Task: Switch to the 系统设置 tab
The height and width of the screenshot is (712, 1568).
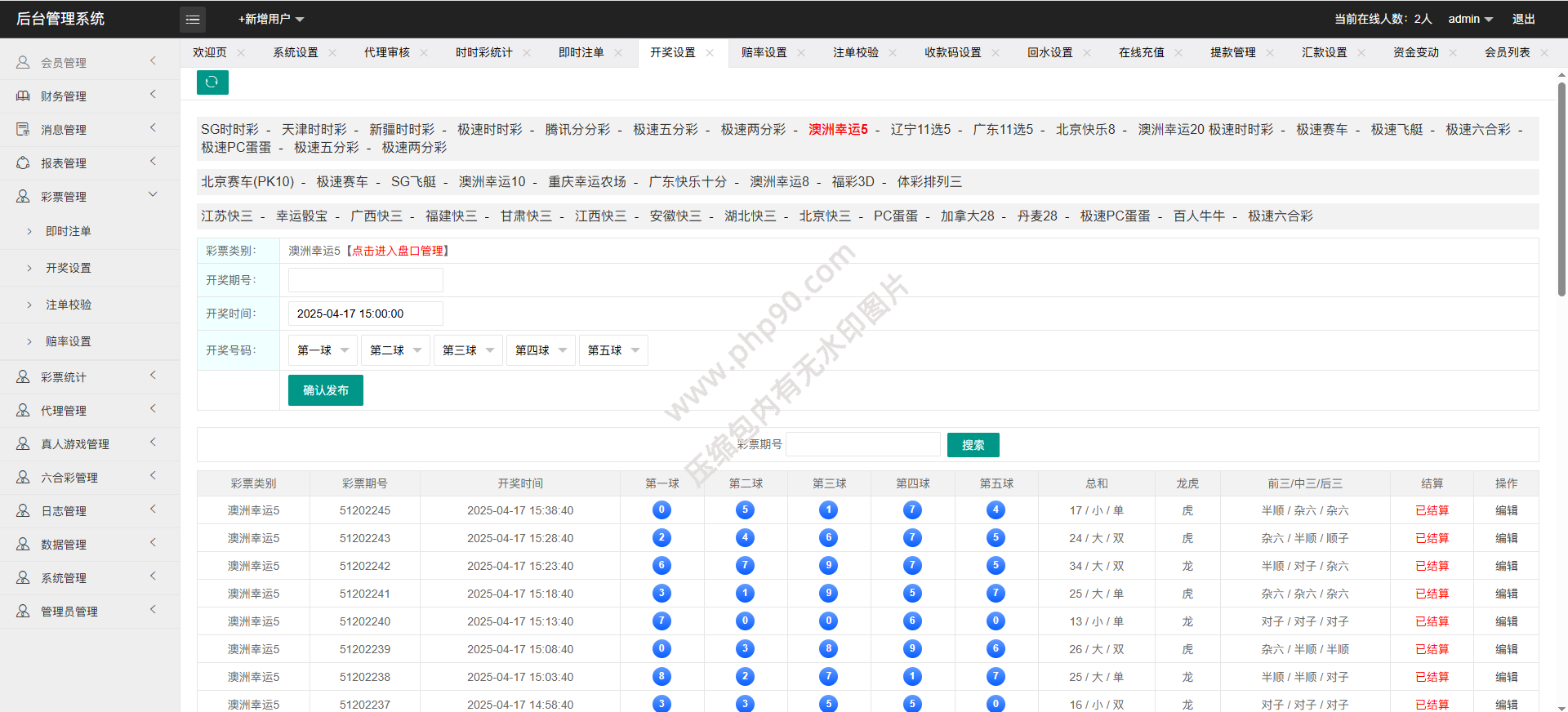Action: click(x=295, y=53)
